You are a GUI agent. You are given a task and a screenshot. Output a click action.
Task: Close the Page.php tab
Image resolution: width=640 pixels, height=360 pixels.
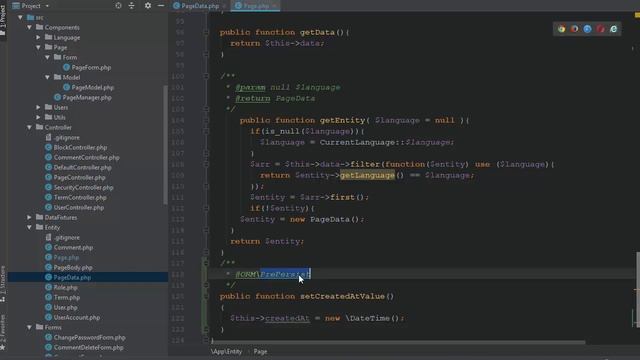click(275, 6)
